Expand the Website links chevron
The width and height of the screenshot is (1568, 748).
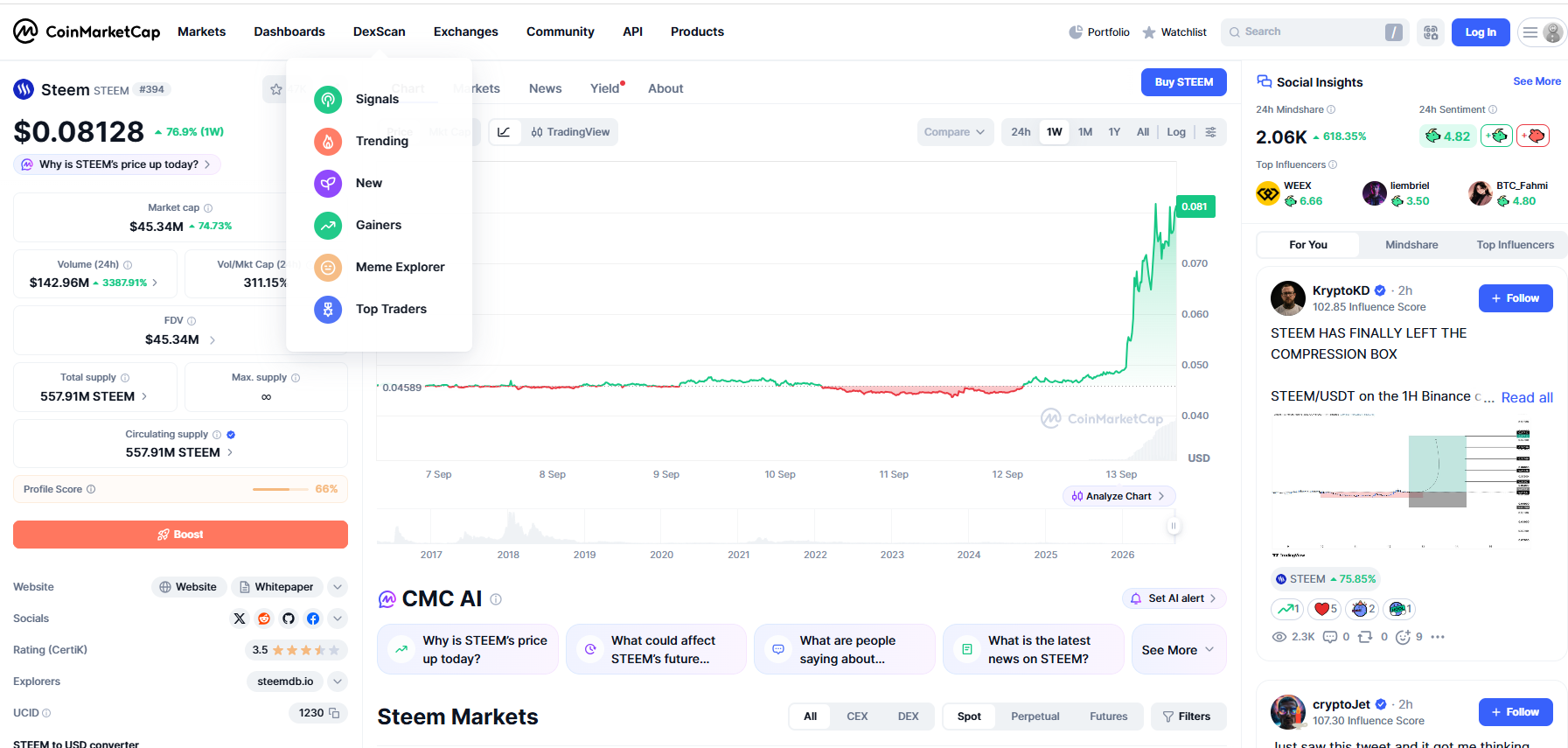[338, 587]
